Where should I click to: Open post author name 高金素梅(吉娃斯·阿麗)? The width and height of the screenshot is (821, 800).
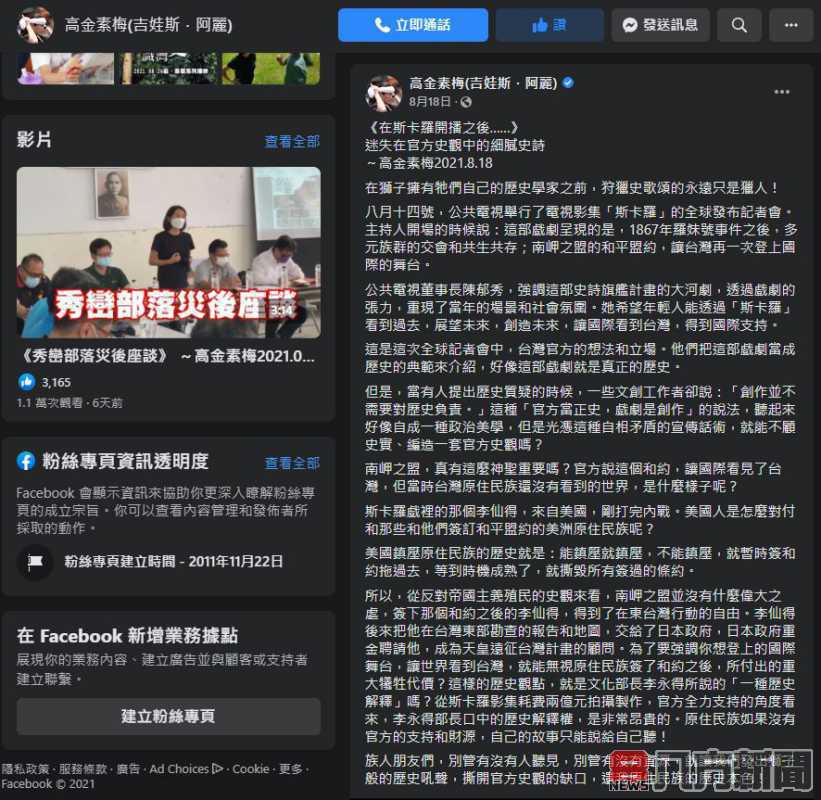(483, 83)
